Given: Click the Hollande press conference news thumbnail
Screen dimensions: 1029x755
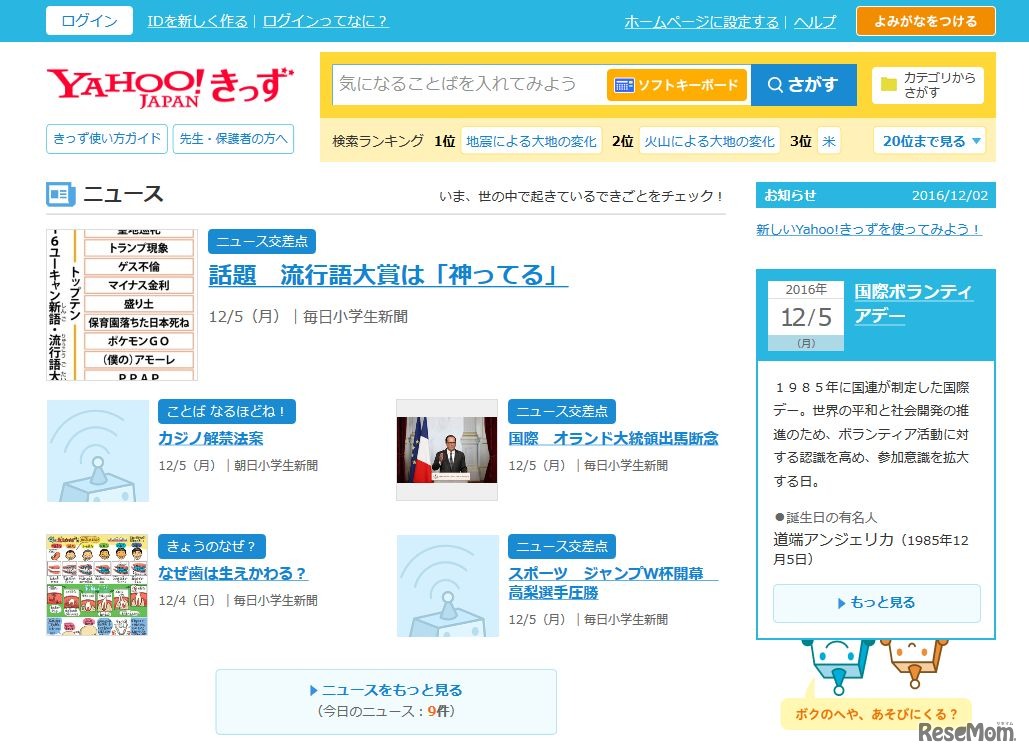Looking at the screenshot, I should point(447,450).
